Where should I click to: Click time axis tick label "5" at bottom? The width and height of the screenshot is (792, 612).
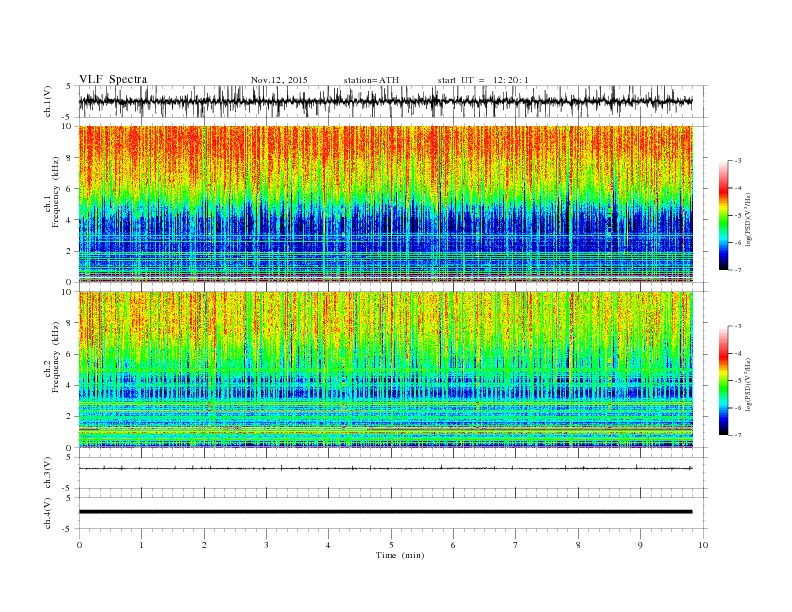click(391, 545)
